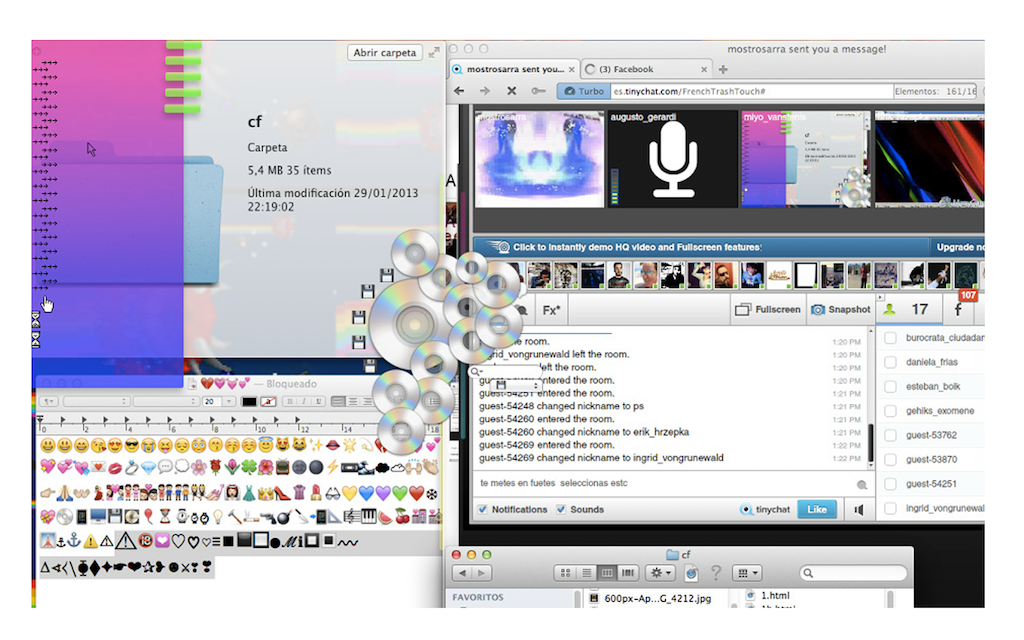
Task: Stop loading the tinychat page
Action: (x=511, y=91)
